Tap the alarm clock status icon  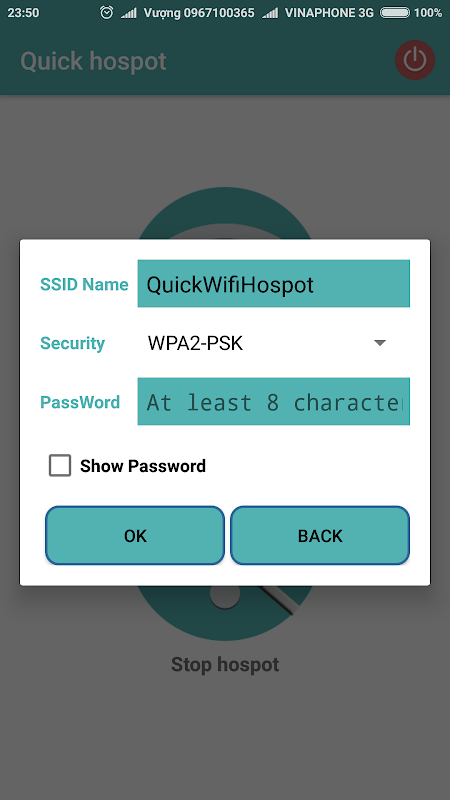[106, 13]
